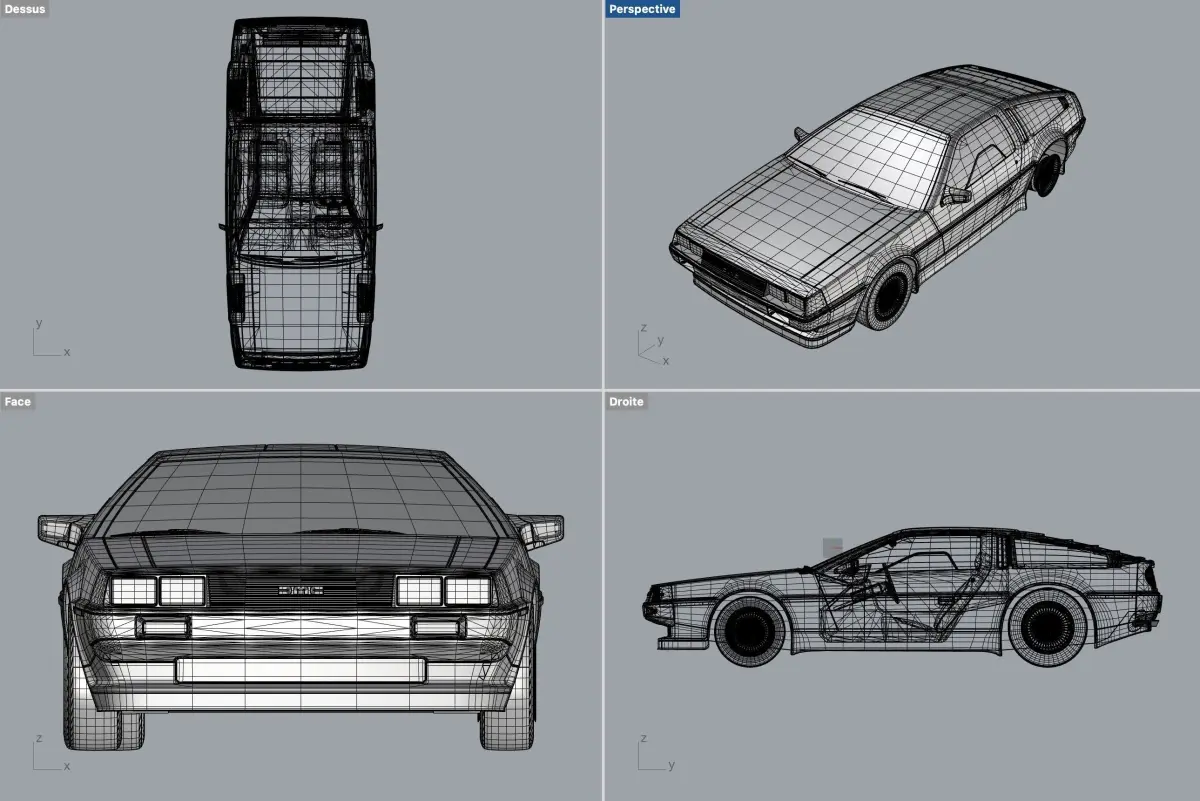Select the DMC logo on front grille
This screenshot has height=801, width=1200.
[x=300, y=590]
